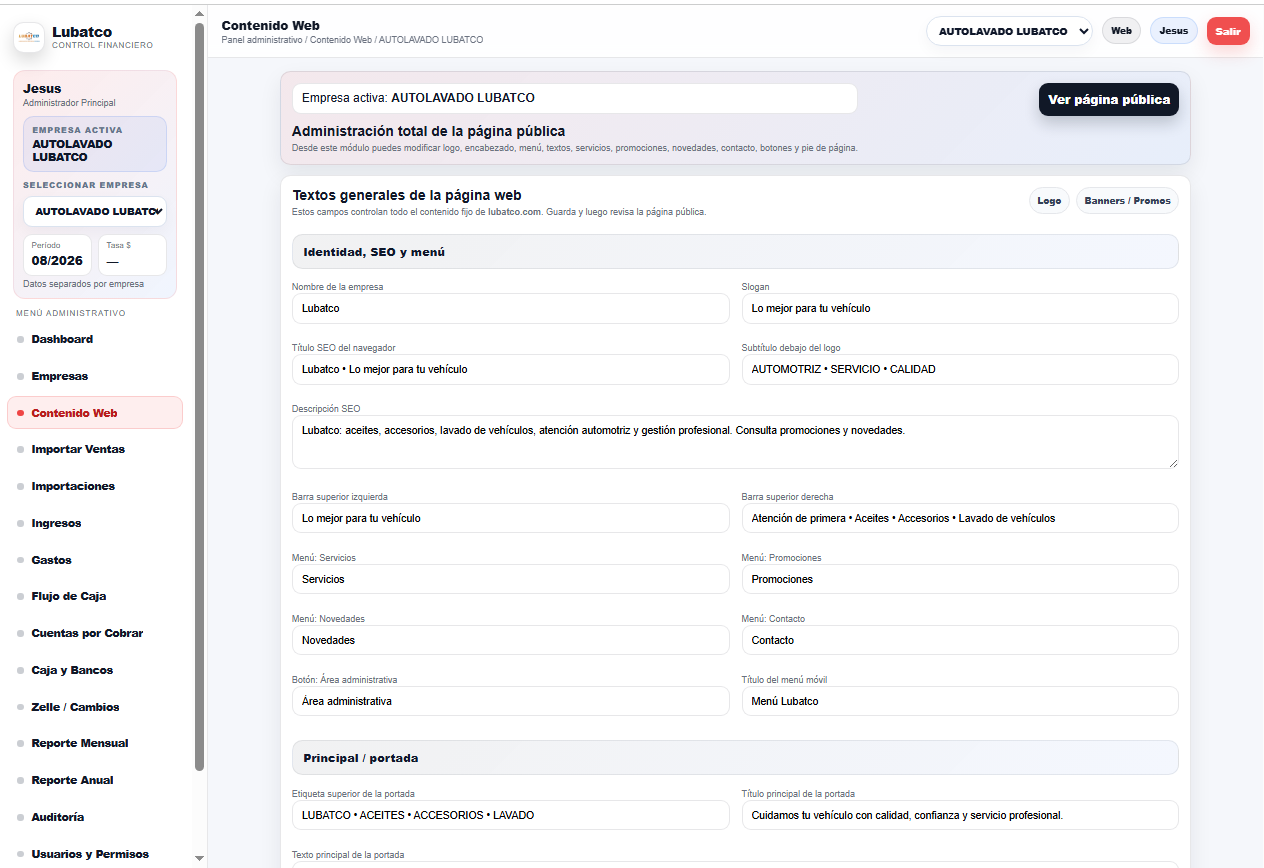The image size is (1264, 868).
Task: Open Gastos in the sidebar
Action: click(x=95, y=560)
